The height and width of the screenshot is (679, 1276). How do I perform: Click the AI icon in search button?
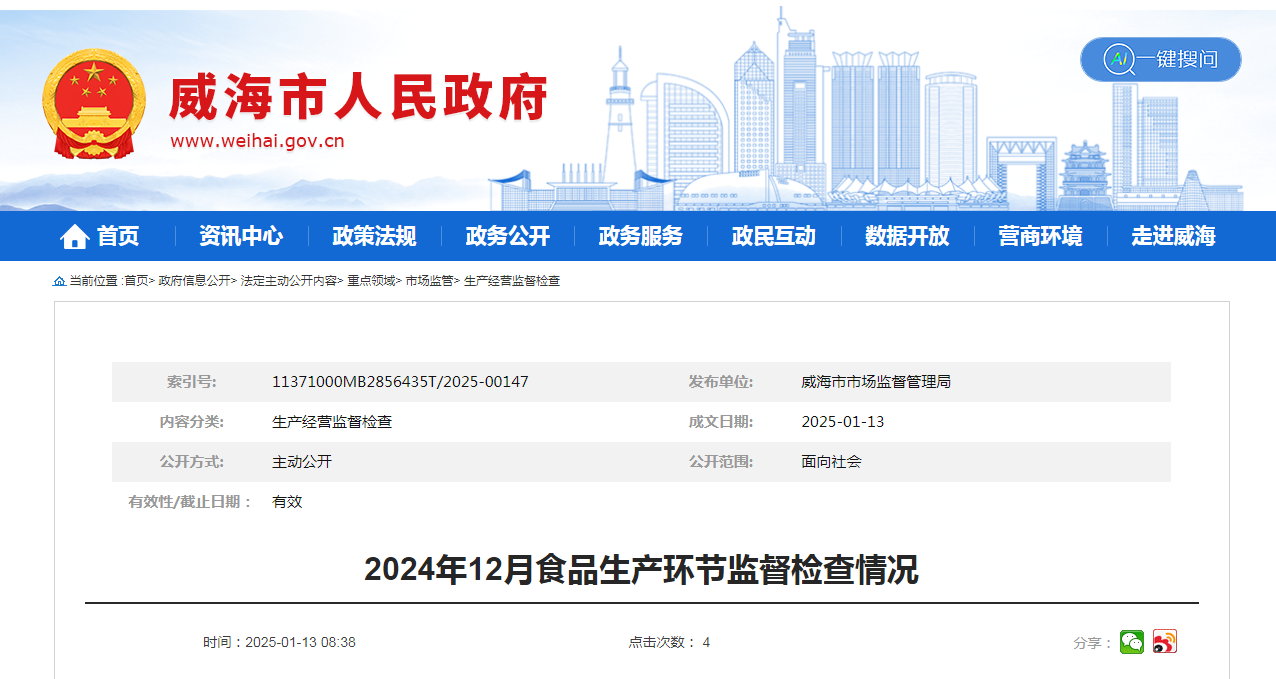pyautogui.click(x=1117, y=60)
